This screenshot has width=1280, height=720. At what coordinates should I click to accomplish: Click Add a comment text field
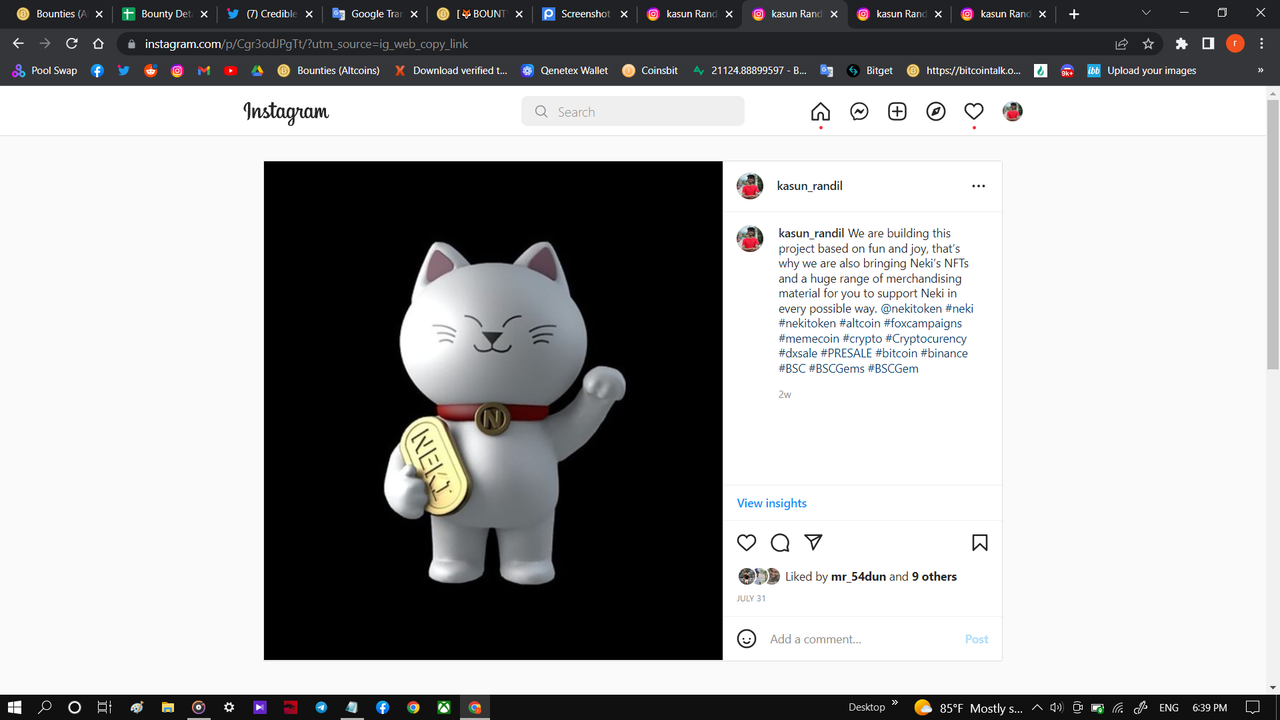click(860, 639)
